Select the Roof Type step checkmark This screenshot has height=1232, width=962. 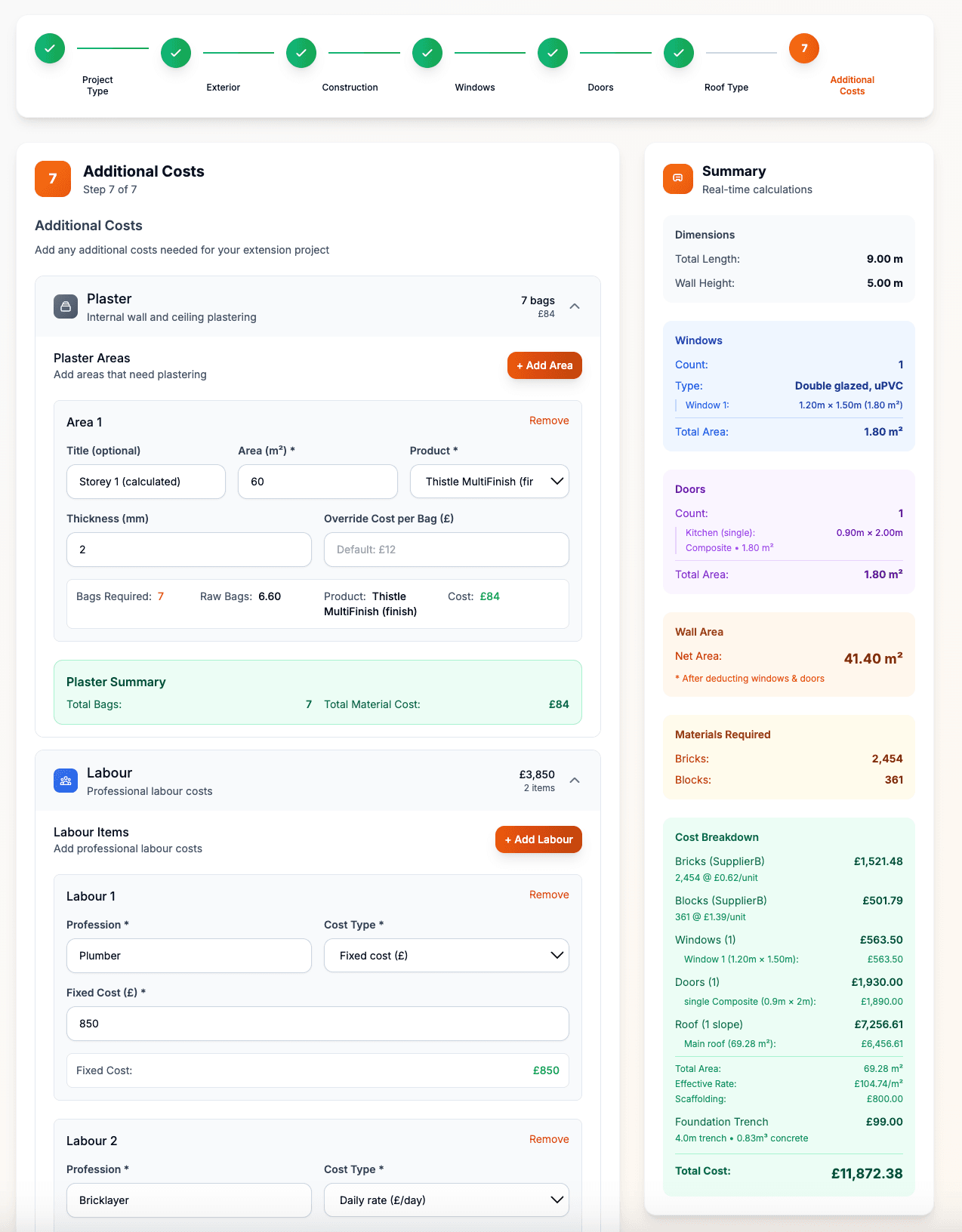click(x=679, y=53)
